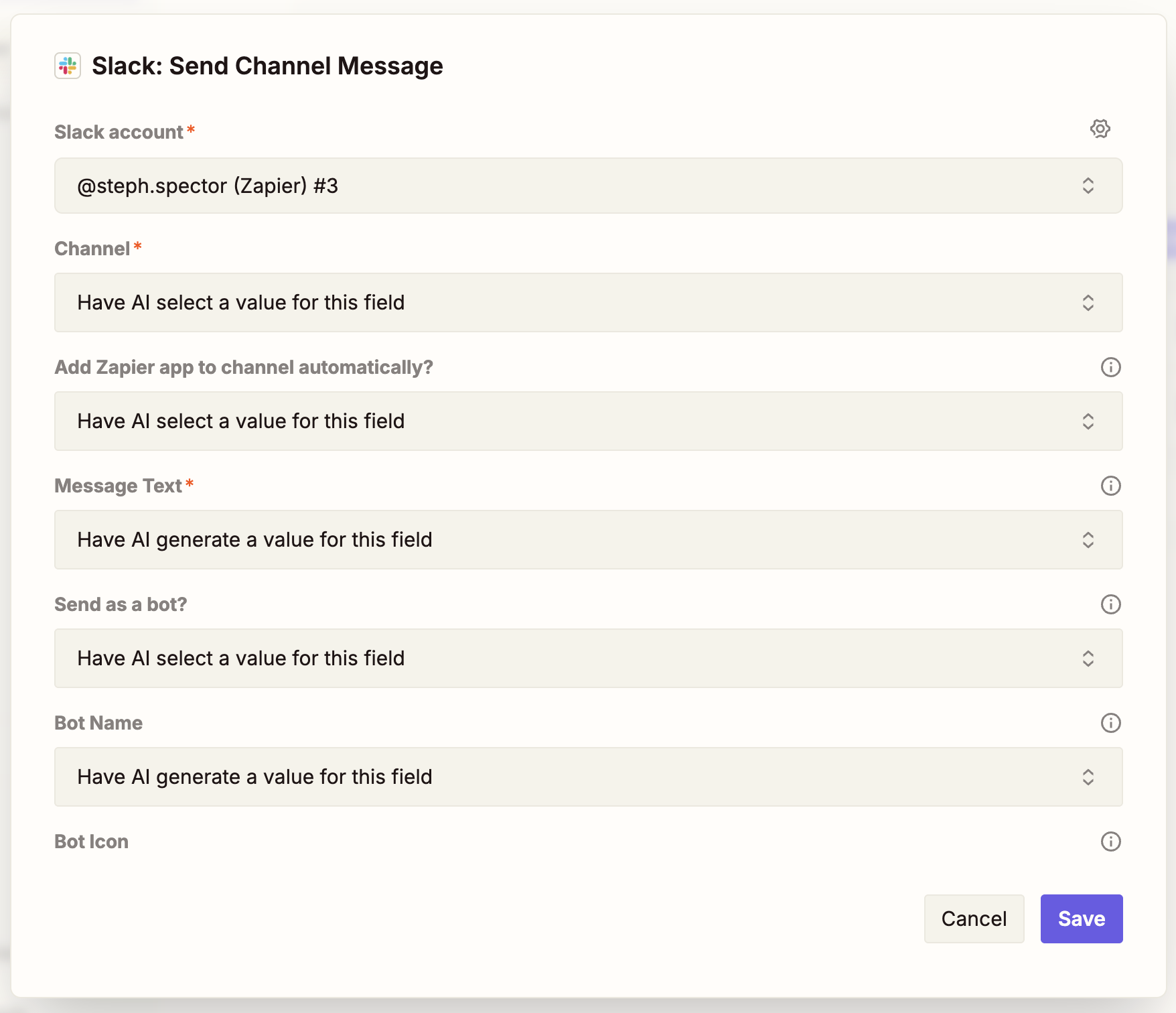Click the chevron arrows on Send as a bot field
The image size is (1176, 1013).
1088,659
